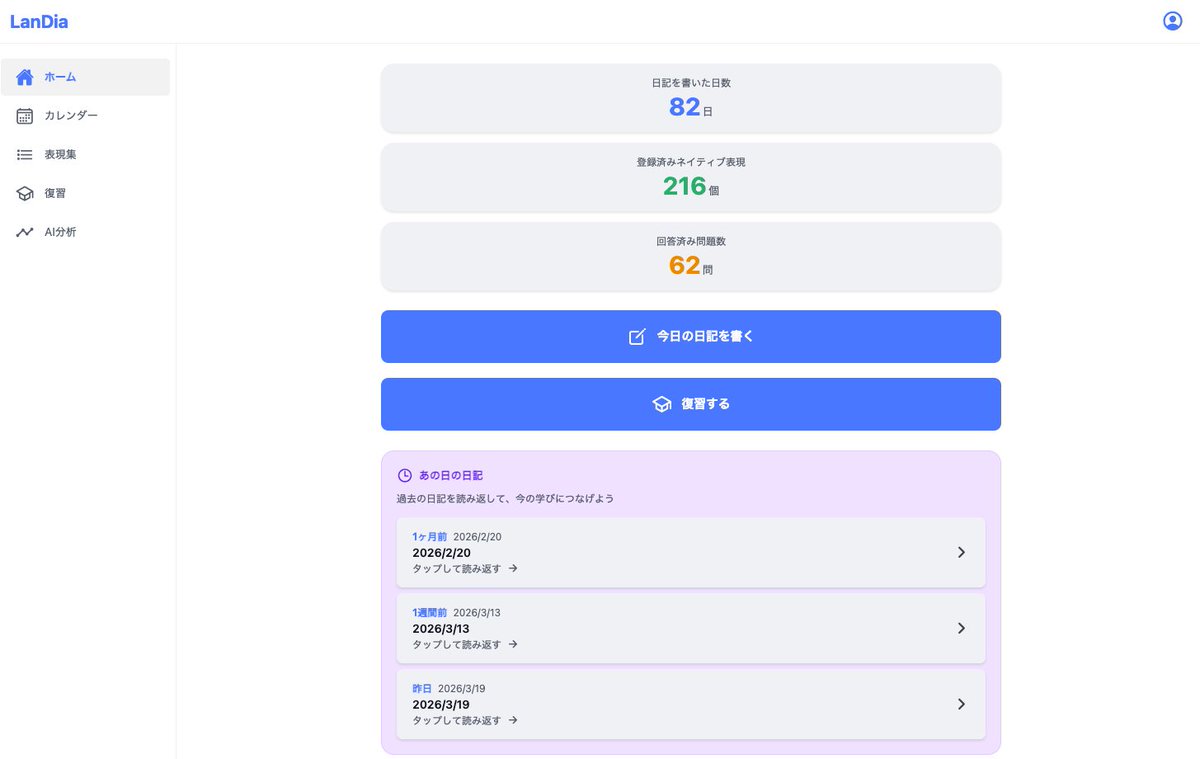
Task: Open the AI分析 menu item
Action: click(85, 232)
